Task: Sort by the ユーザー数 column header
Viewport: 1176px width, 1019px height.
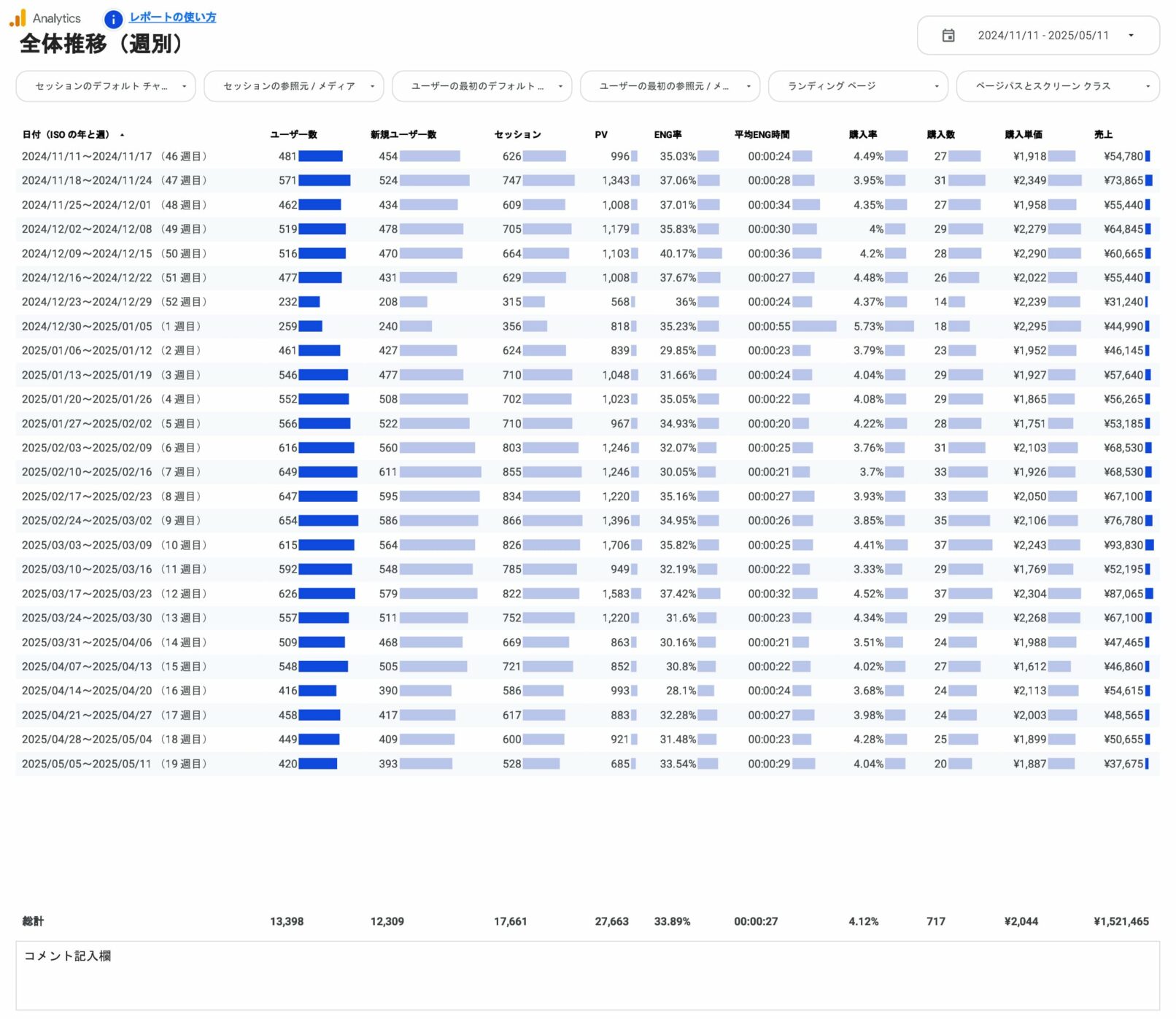Action: coord(293,135)
